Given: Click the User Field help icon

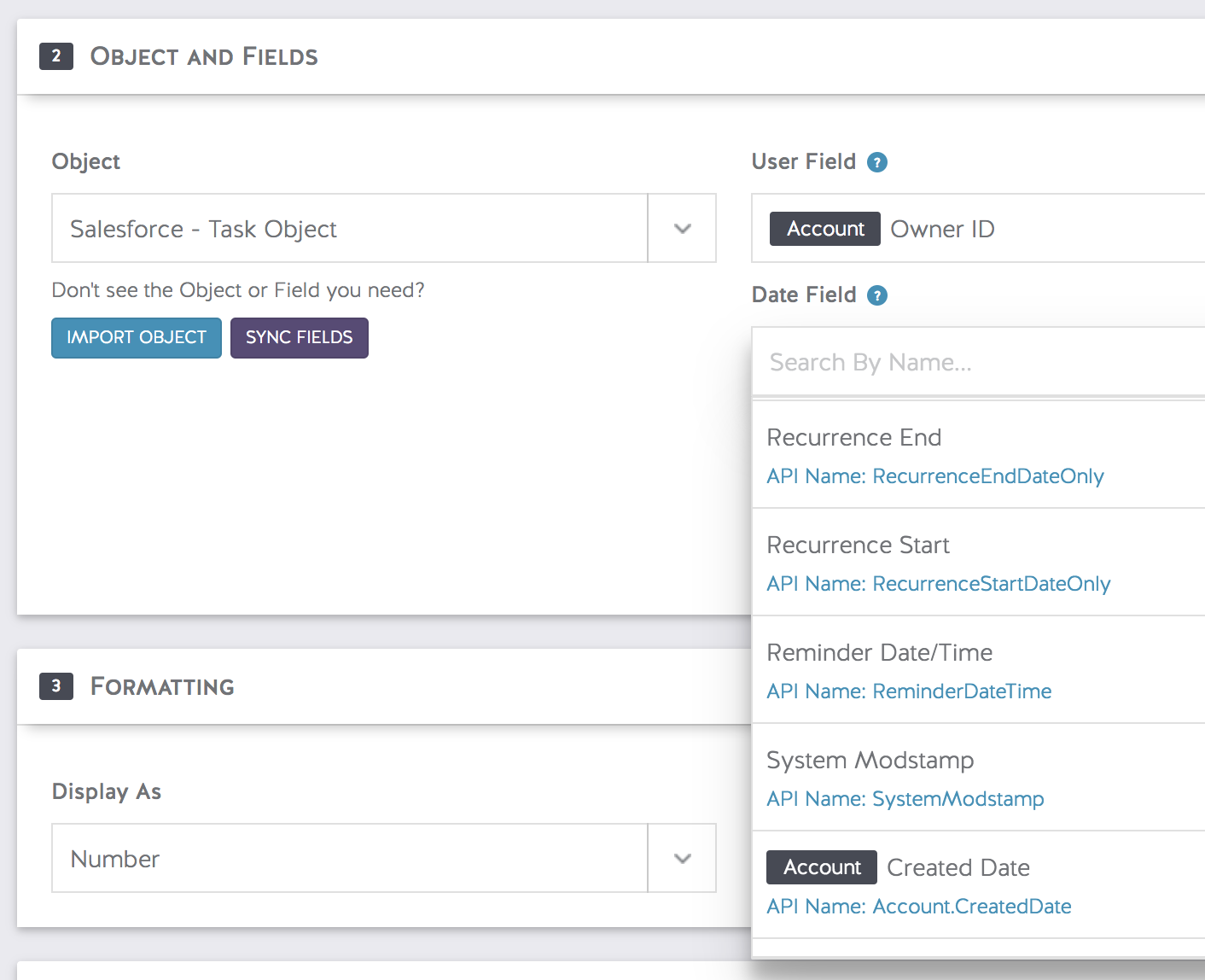Looking at the screenshot, I should [877, 162].
